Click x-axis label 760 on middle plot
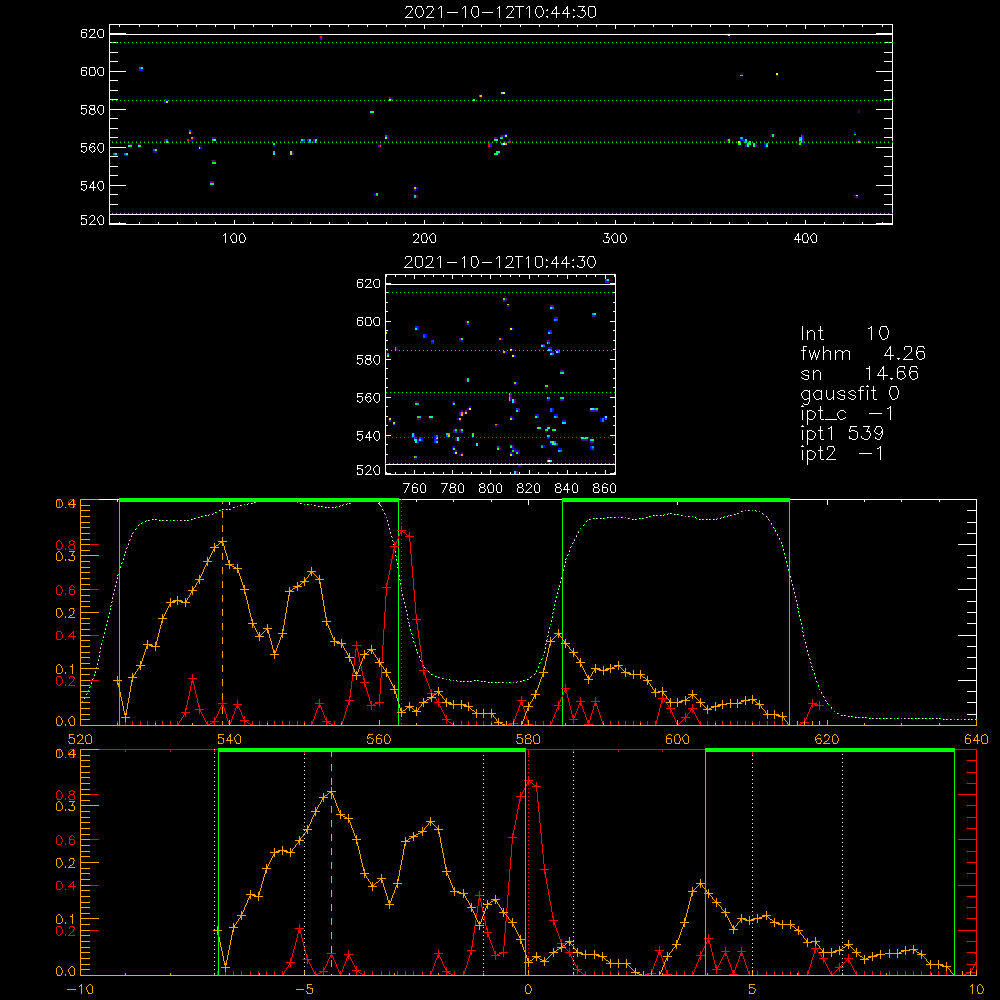The image size is (1000, 1000). pyautogui.click(x=415, y=489)
